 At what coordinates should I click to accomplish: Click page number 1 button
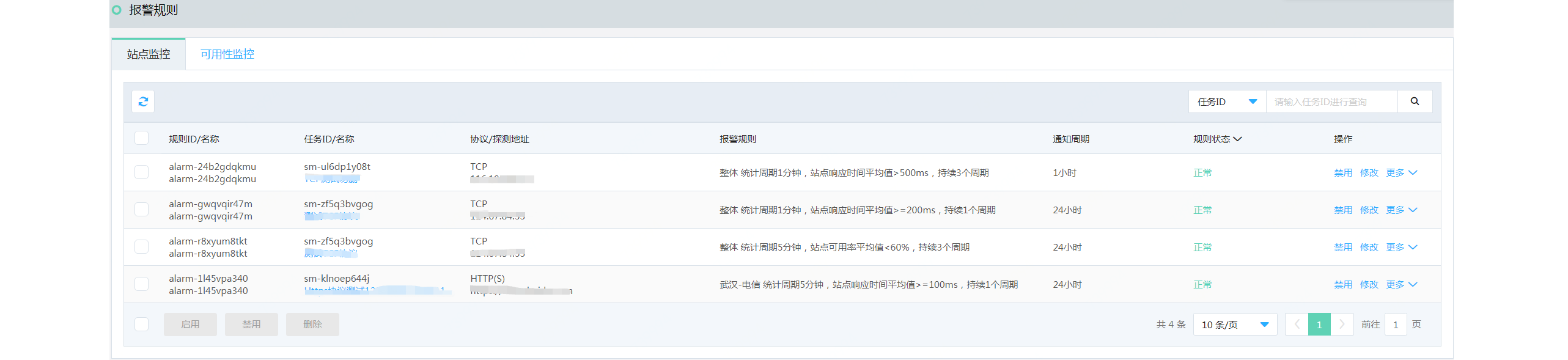coord(1319,325)
